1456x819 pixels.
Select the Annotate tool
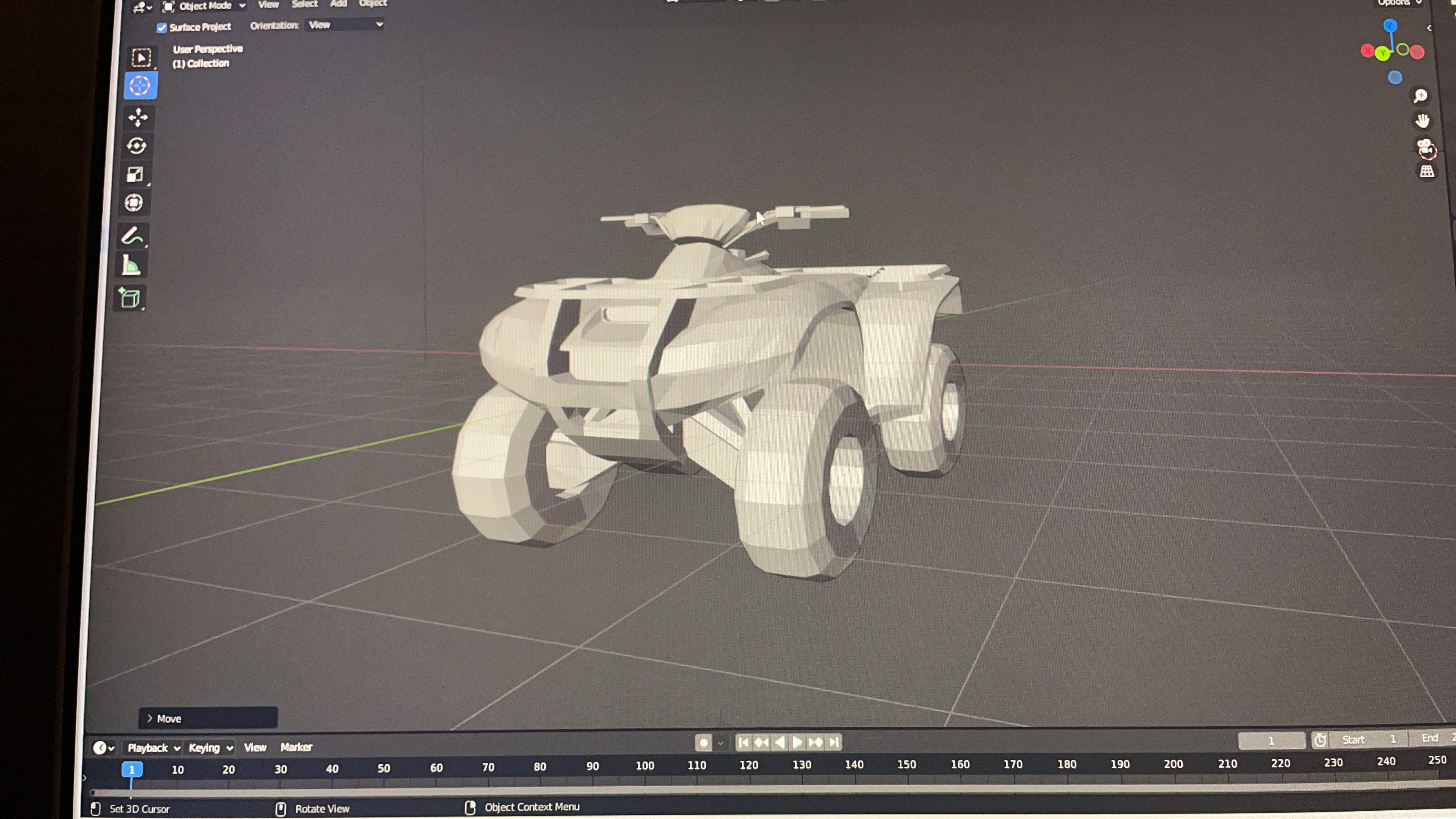pos(132,236)
